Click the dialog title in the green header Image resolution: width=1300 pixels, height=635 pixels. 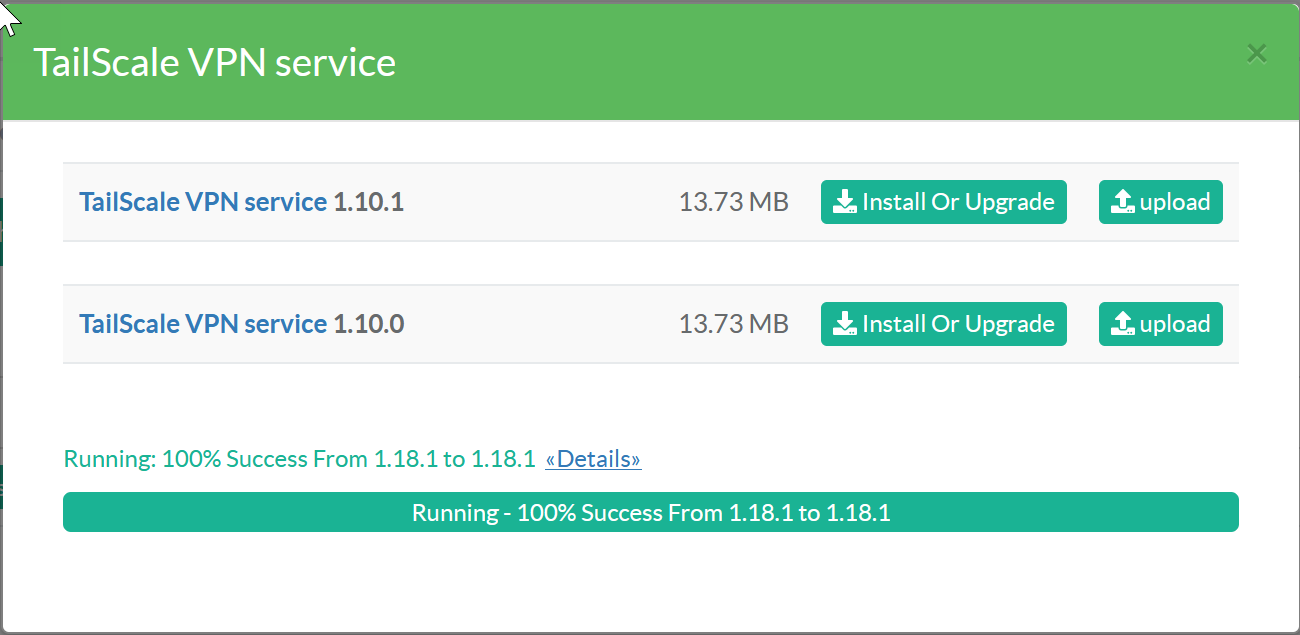tap(215, 62)
